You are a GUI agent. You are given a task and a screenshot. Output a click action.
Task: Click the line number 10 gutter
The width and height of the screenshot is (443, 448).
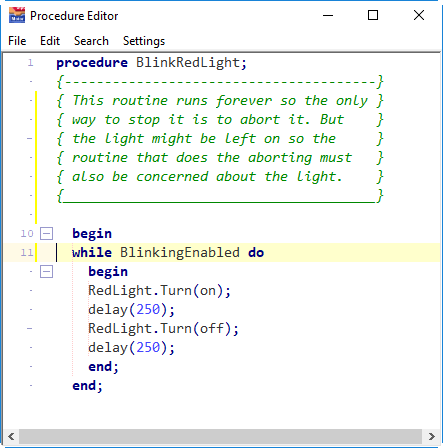(x=27, y=234)
